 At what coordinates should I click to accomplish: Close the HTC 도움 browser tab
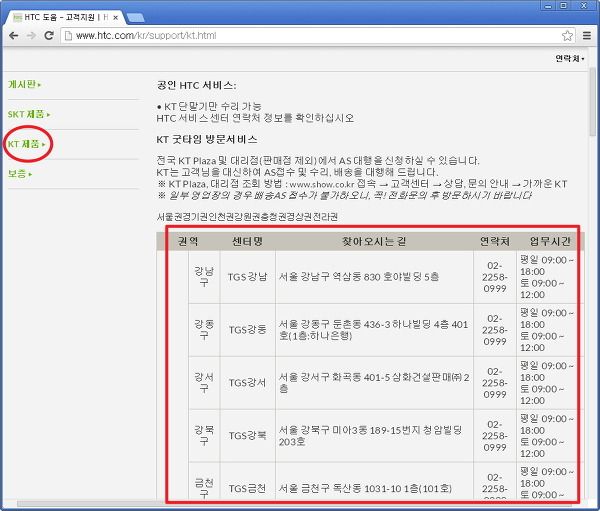(115, 18)
